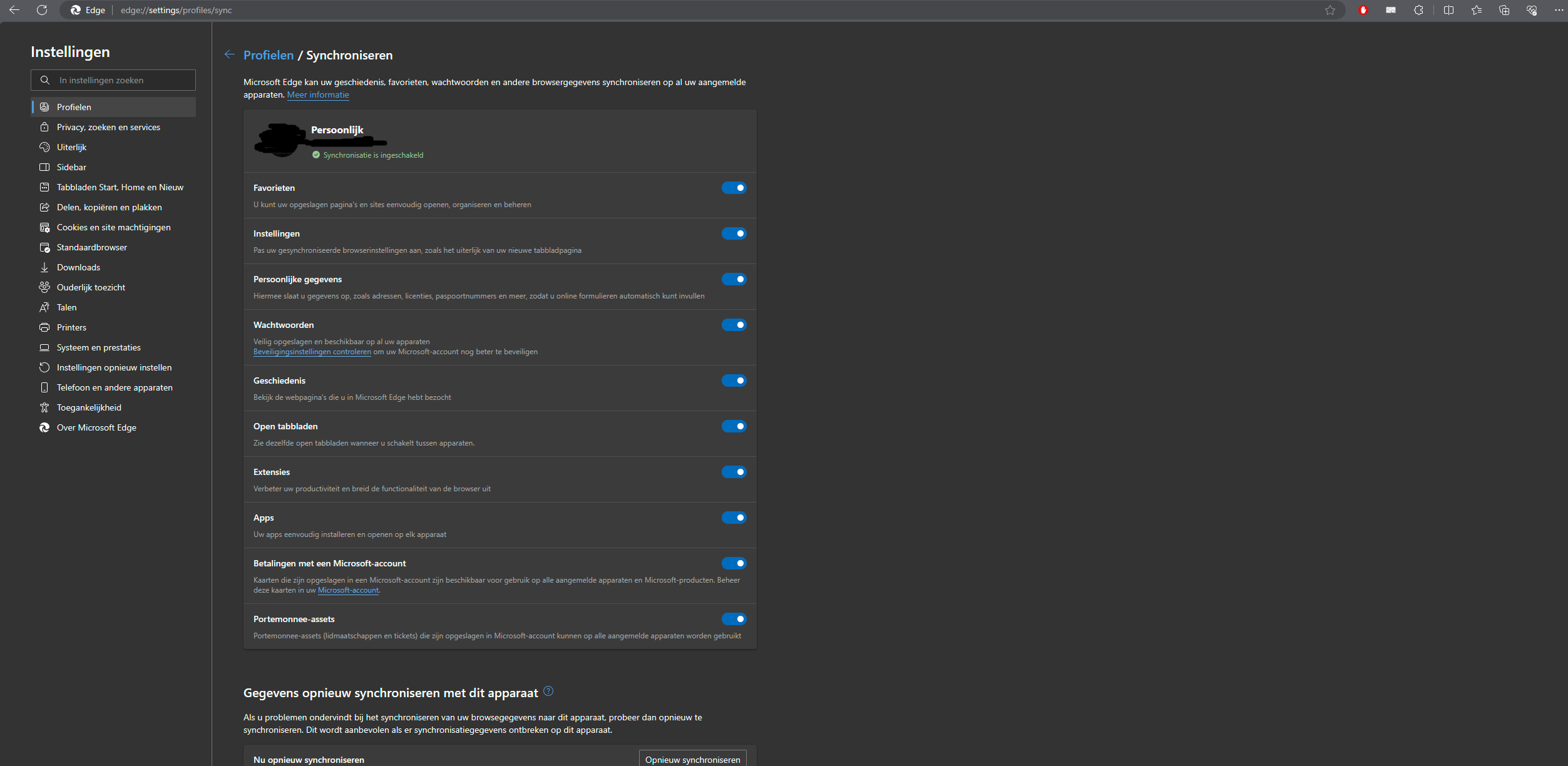Go back using the Profielen arrow
The width and height of the screenshot is (1568, 766).
(x=229, y=55)
